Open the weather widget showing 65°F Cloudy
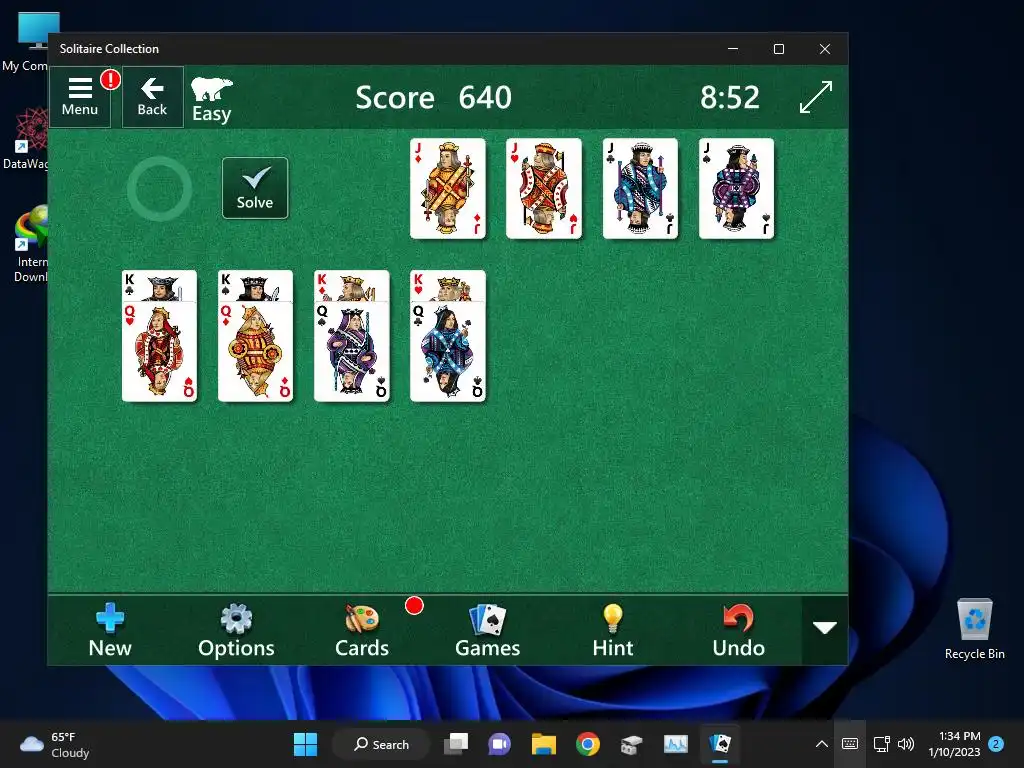The width and height of the screenshot is (1024, 768). 55,744
